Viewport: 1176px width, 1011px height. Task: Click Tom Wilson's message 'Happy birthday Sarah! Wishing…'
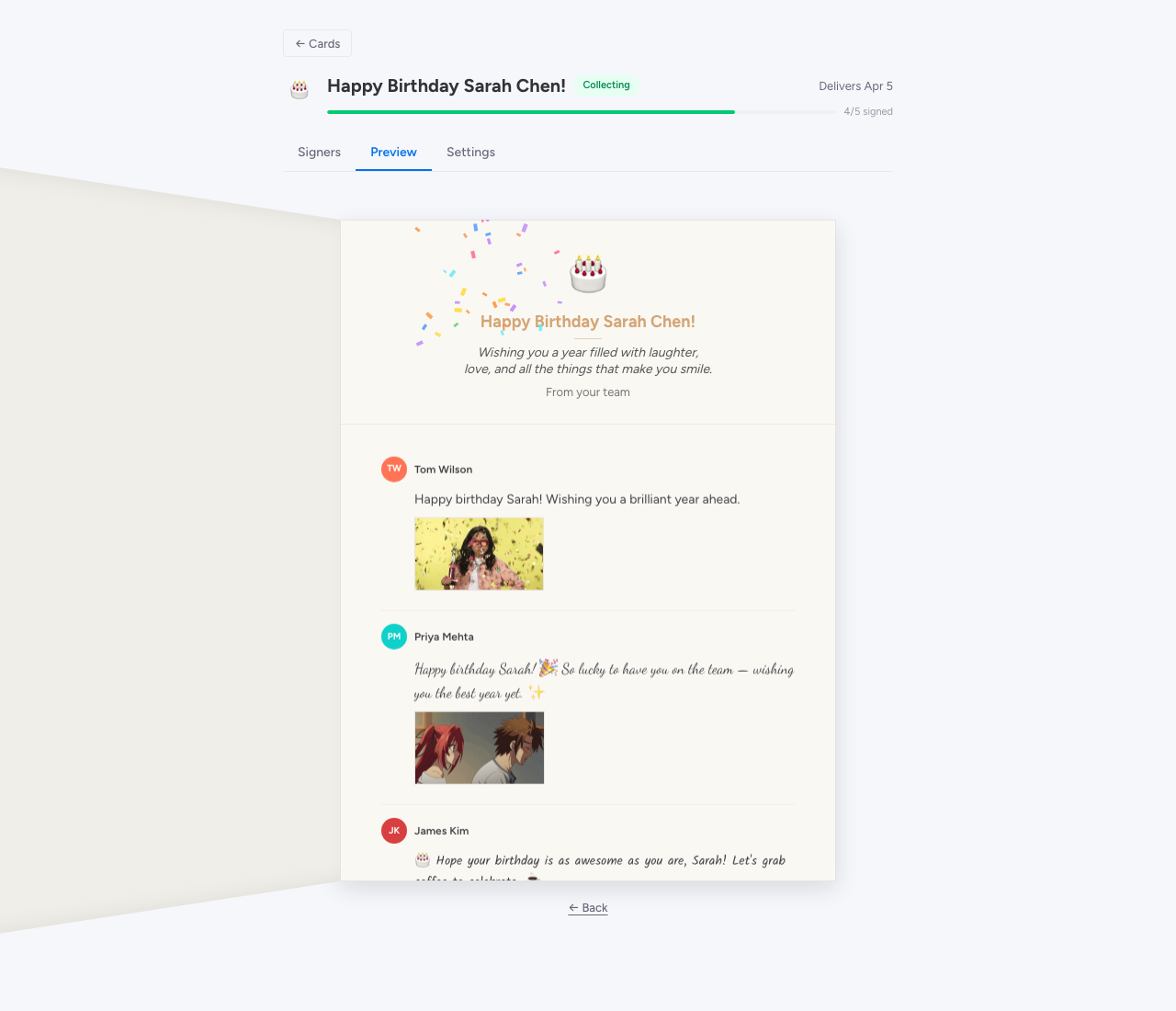pyautogui.click(x=577, y=499)
